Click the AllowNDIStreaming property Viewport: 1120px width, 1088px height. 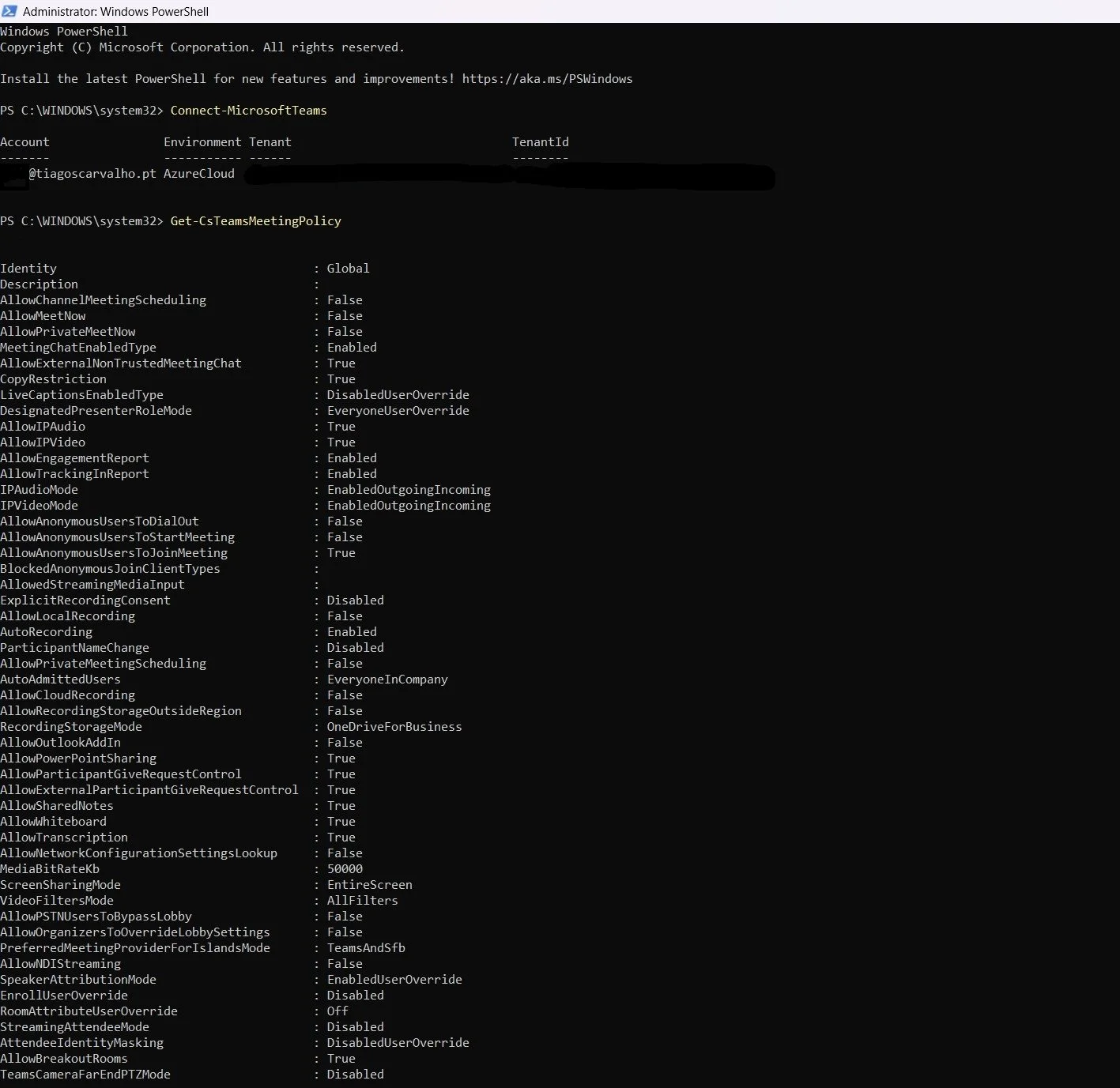pyautogui.click(x=60, y=964)
